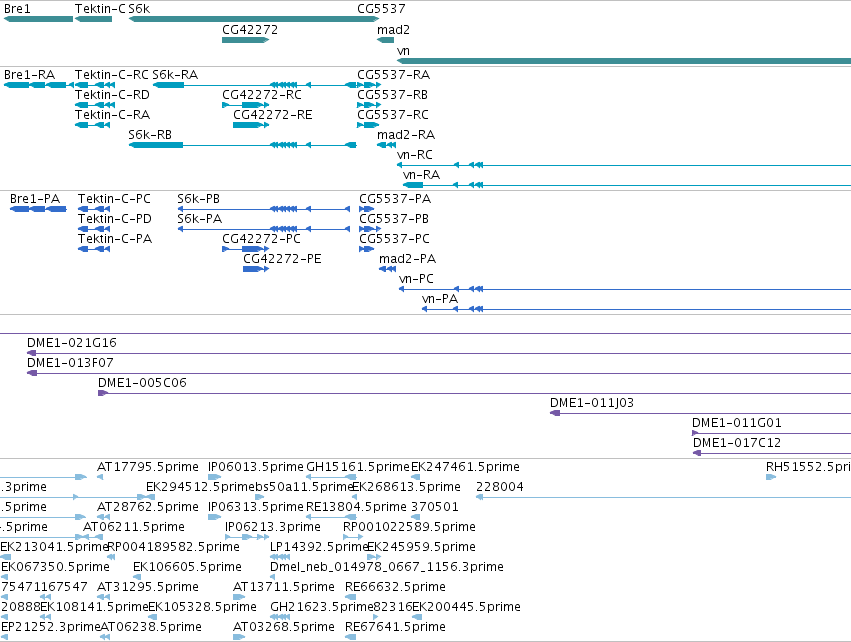Select the vn gene bar
The image size is (851, 642).
click(624, 61)
